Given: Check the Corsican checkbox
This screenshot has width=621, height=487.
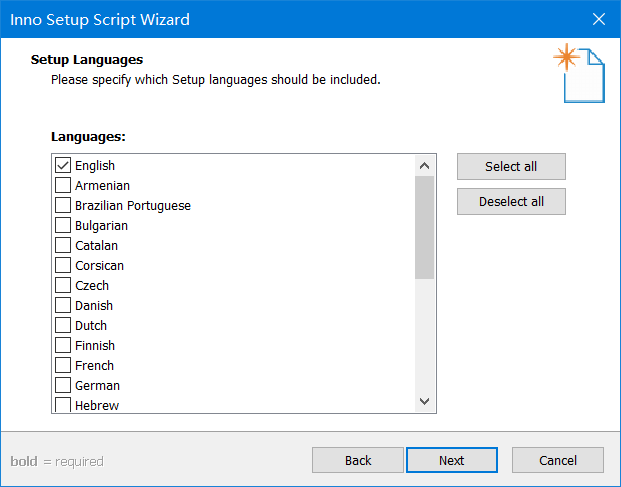Looking at the screenshot, I should (63, 265).
